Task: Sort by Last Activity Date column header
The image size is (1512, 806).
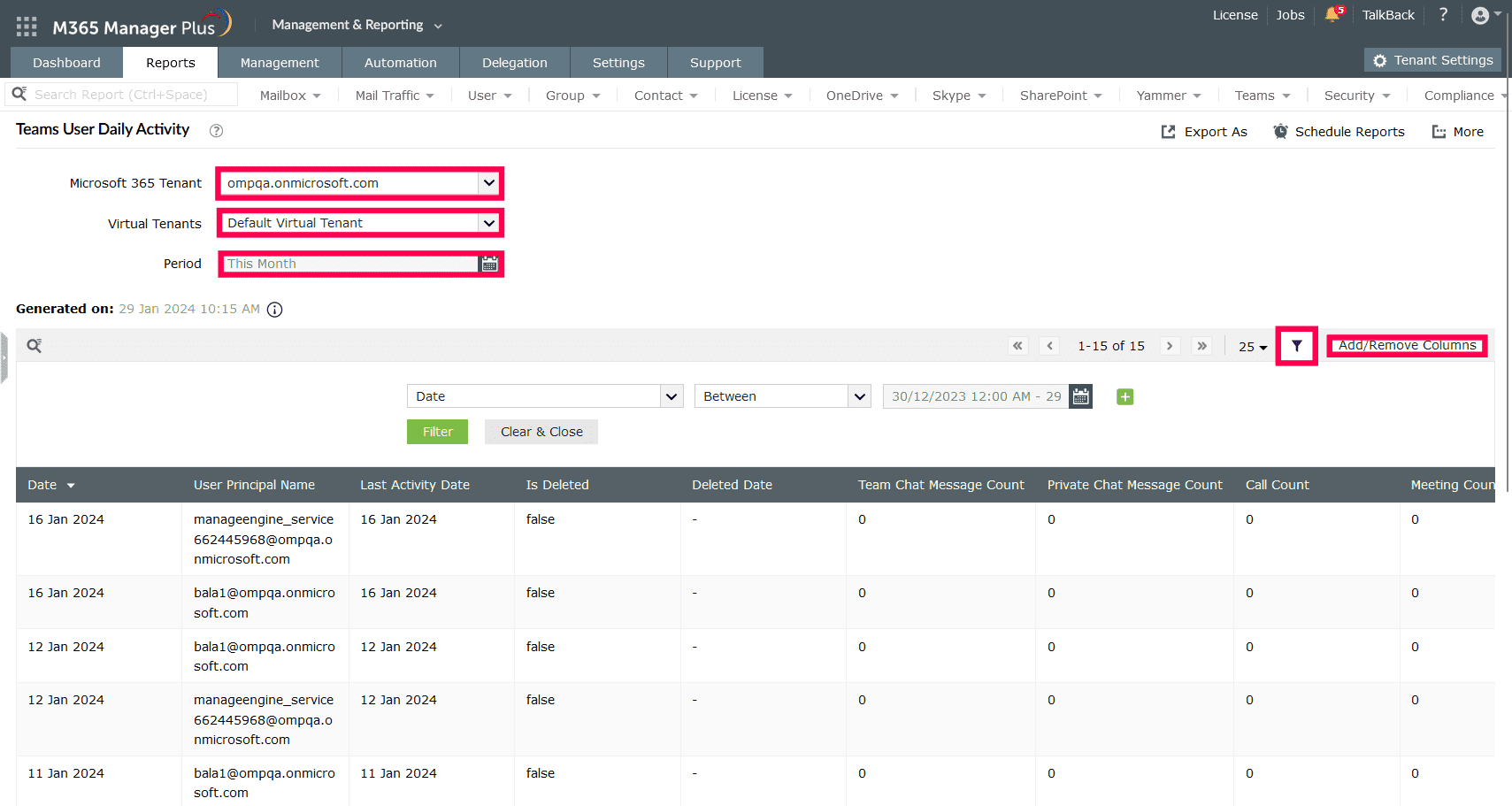Action: 415,485
